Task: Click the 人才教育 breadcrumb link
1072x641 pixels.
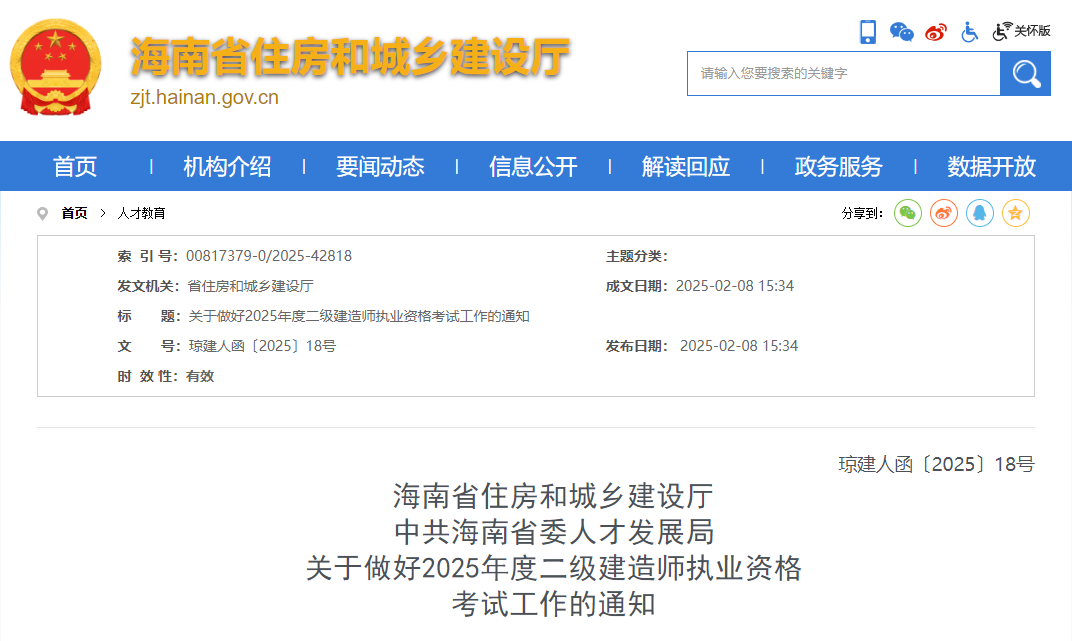Action: [141, 214]
